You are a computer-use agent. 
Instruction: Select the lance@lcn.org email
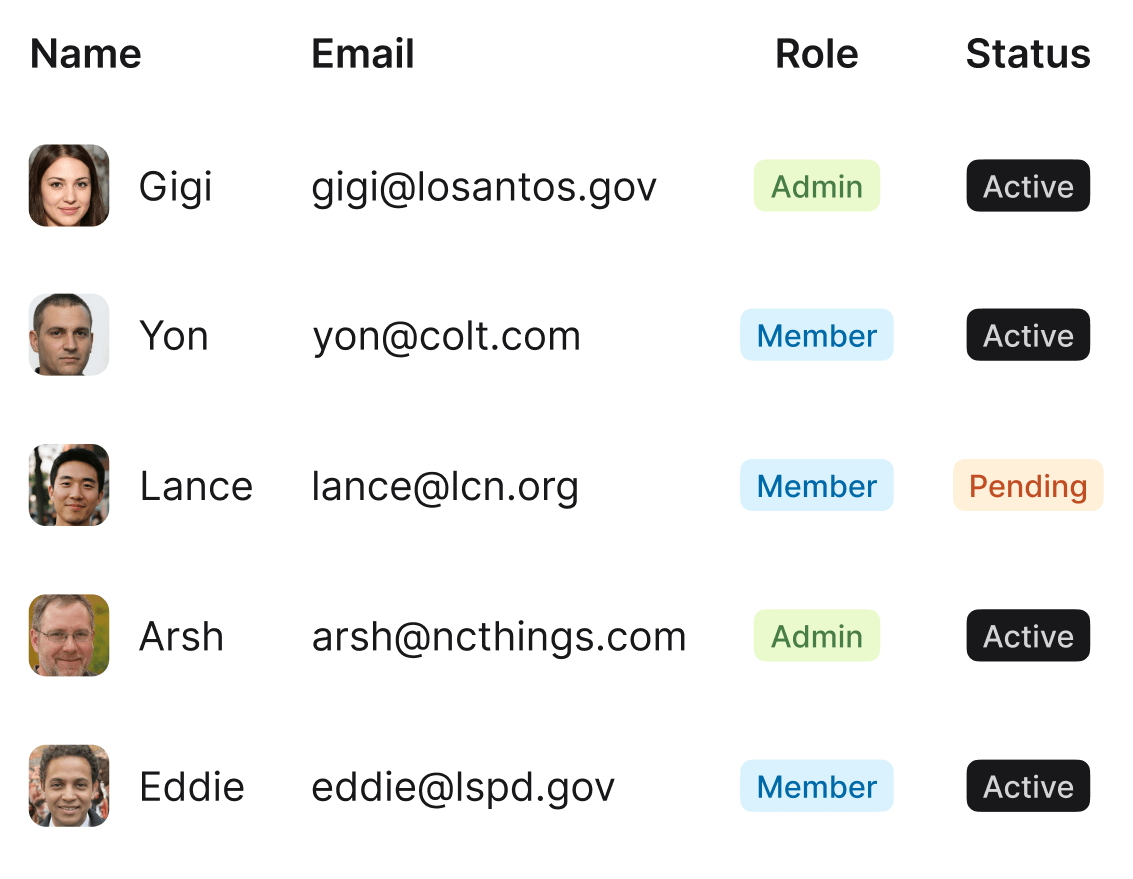click(445, 487)
